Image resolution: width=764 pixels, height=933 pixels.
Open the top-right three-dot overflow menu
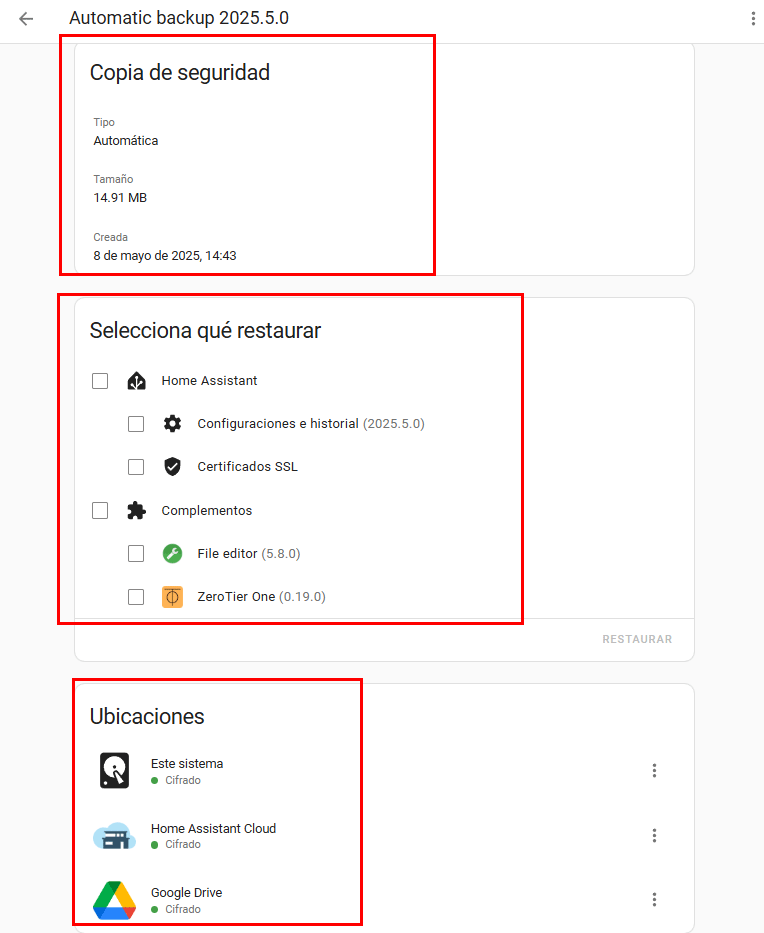(752, 19)
